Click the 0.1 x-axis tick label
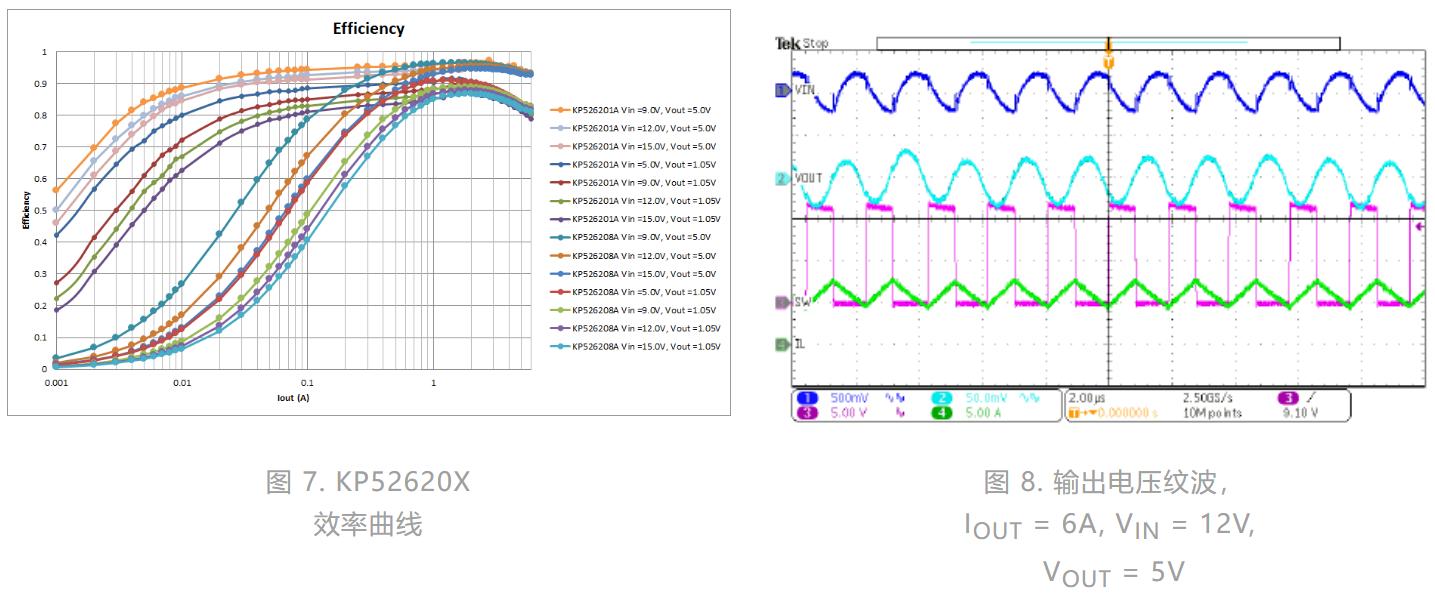Screen dimensions: 1435x595 [x=307, y=383]
